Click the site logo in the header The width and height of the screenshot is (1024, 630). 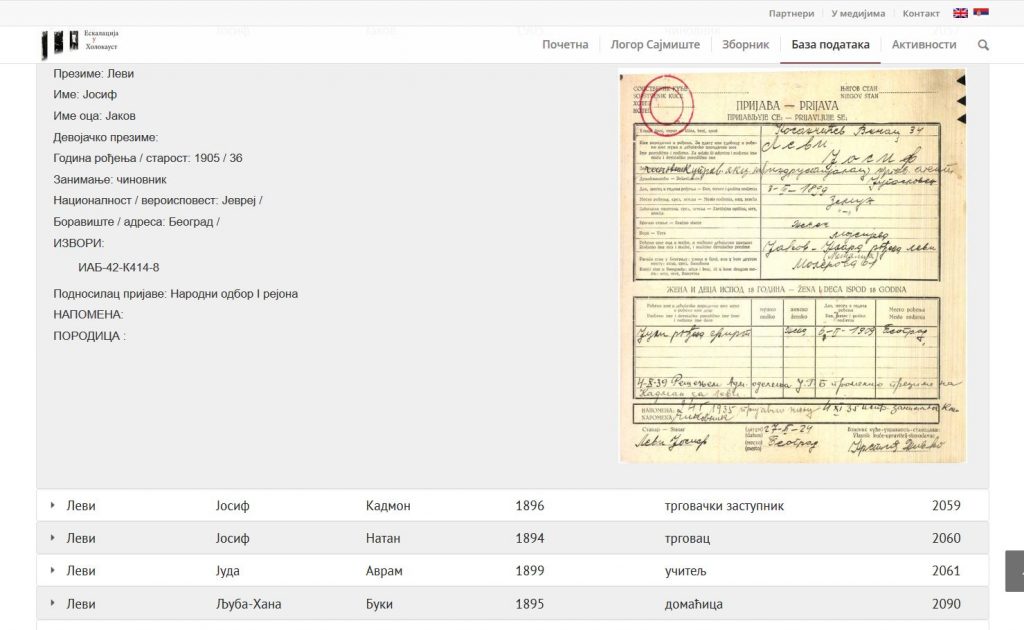80,44
